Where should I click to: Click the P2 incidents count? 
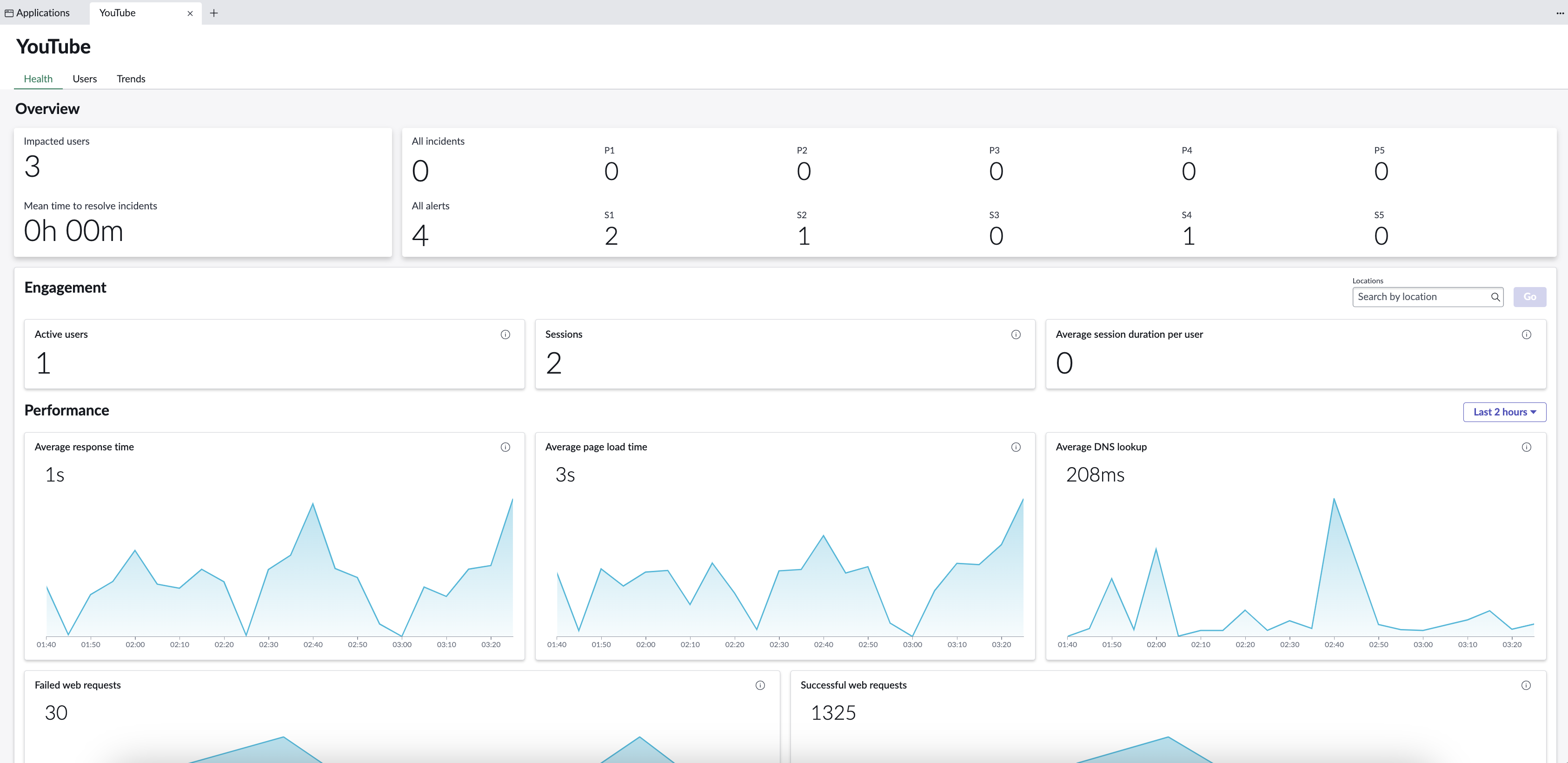tap(804, 171)
